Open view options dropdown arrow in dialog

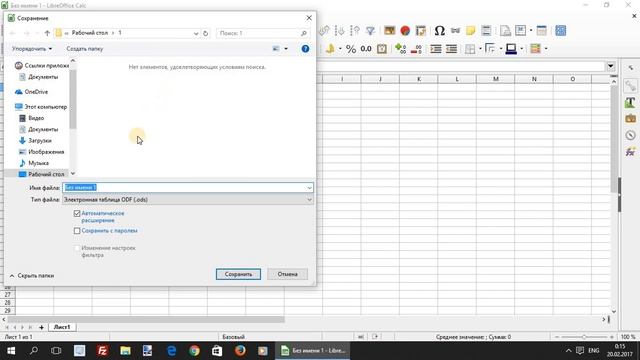pyautogui.click(x=286, y=49)
